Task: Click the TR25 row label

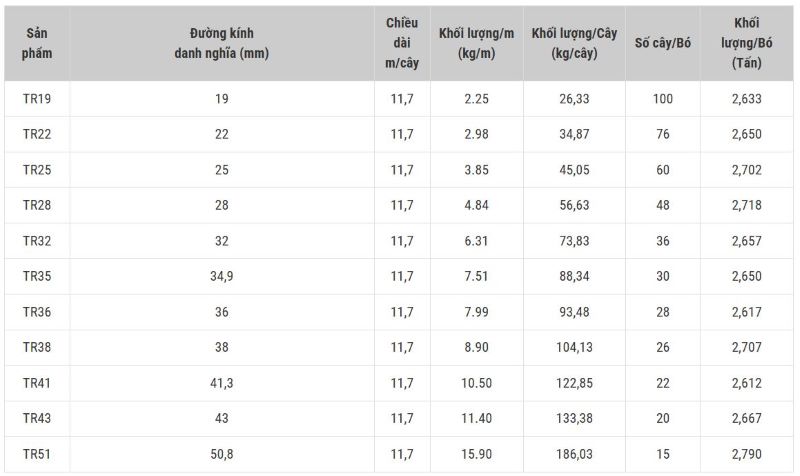Action: [37, 170]
